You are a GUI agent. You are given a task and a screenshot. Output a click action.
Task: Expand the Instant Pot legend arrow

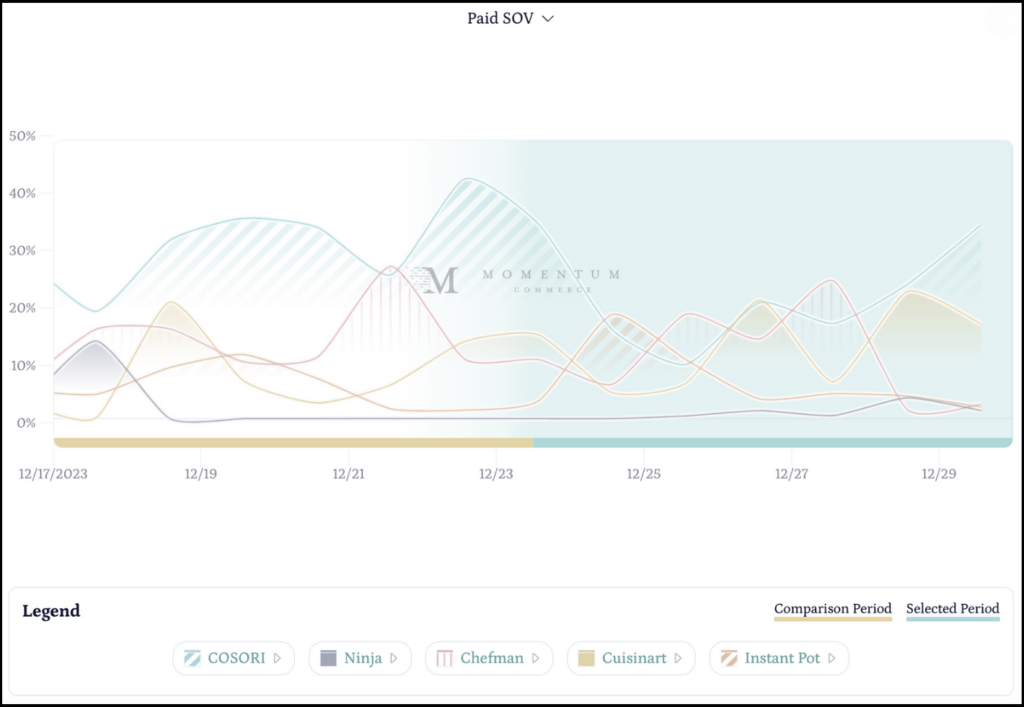832,658
